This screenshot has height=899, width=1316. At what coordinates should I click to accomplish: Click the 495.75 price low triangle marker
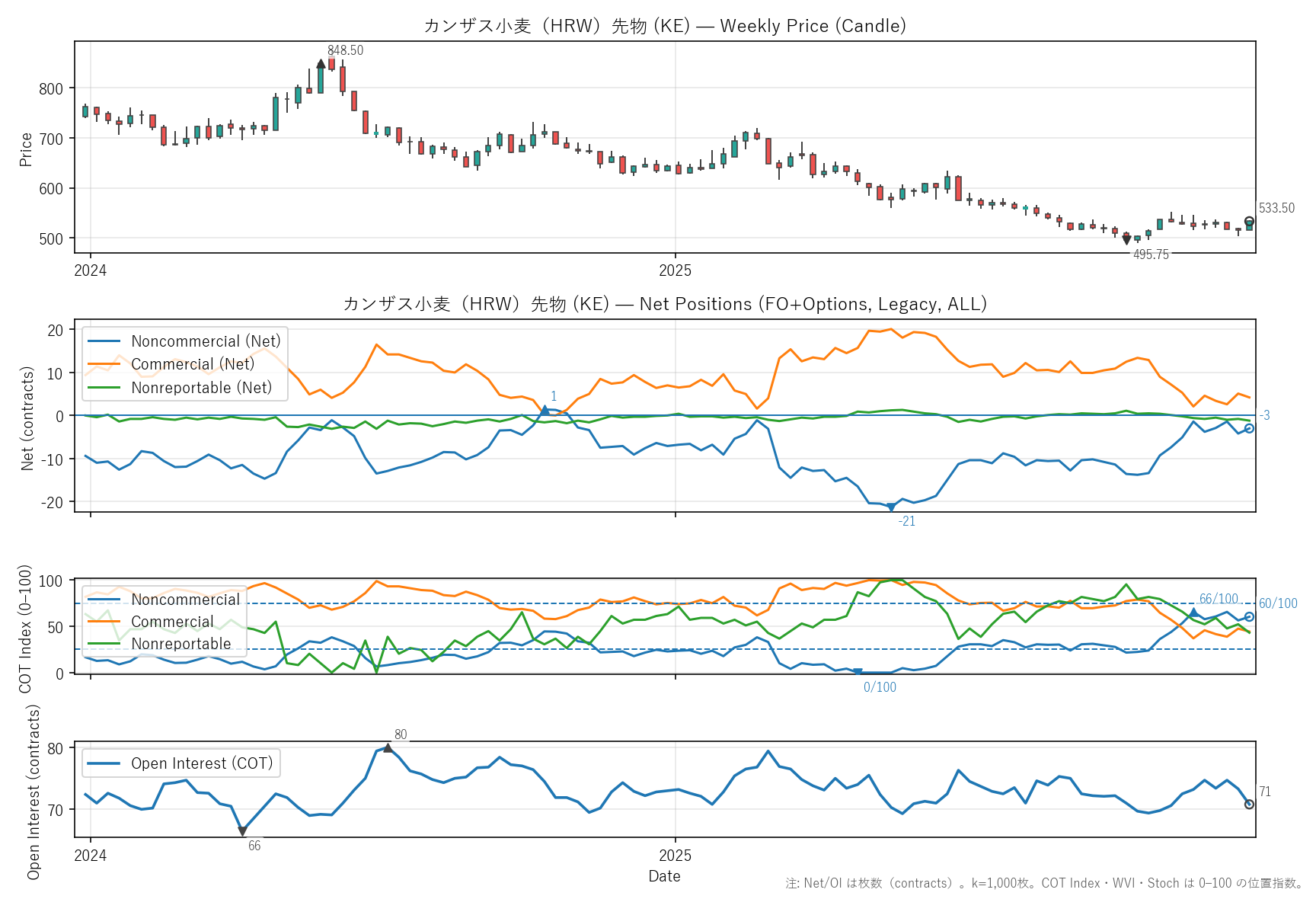click(1126, 240)
